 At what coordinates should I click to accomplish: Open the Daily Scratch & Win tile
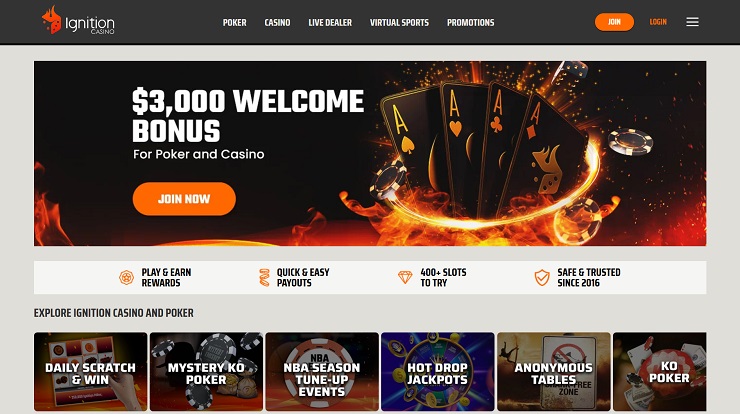tap(91, 372)
